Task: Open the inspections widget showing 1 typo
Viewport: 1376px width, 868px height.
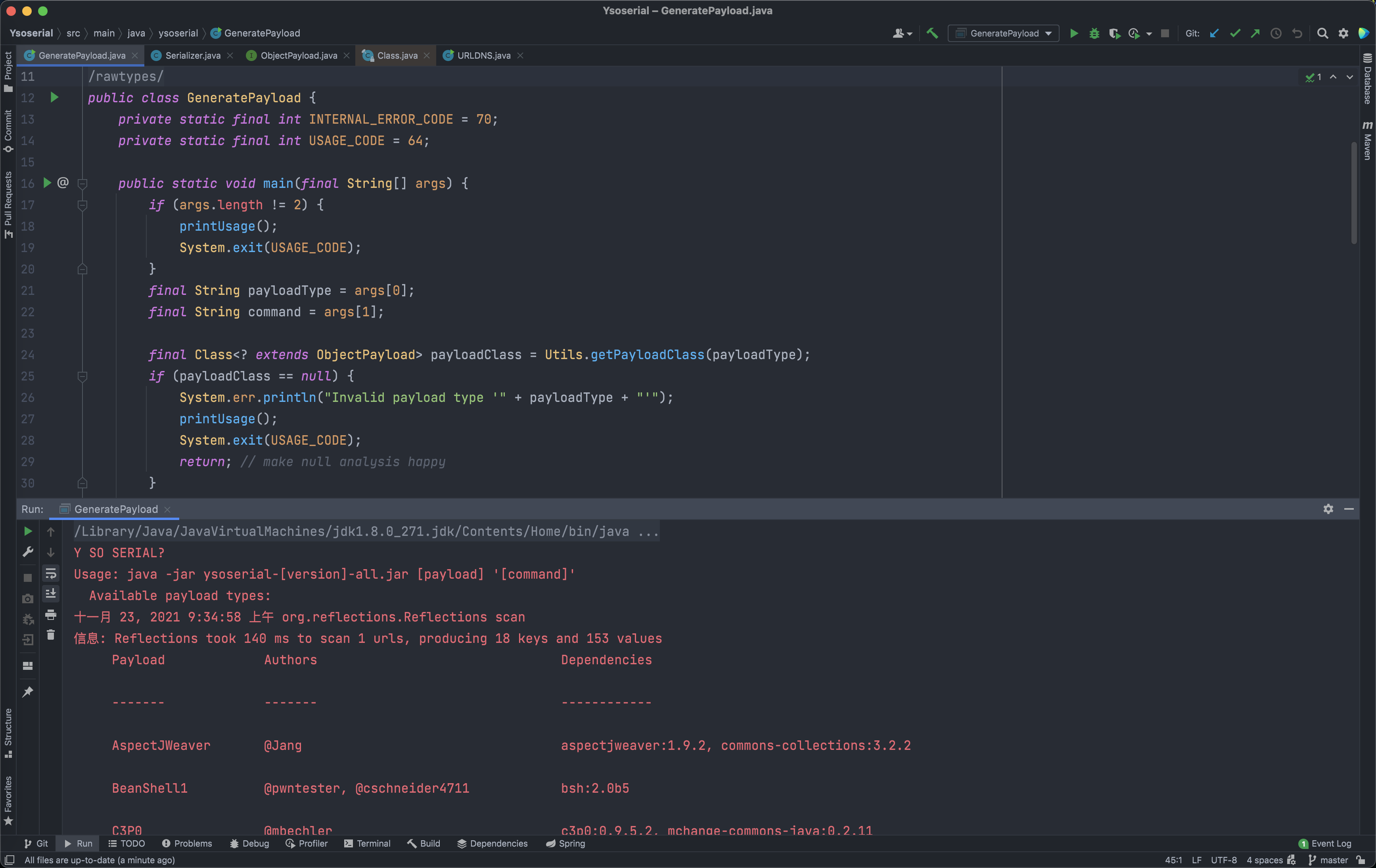Action: (x=1313, y=77)
